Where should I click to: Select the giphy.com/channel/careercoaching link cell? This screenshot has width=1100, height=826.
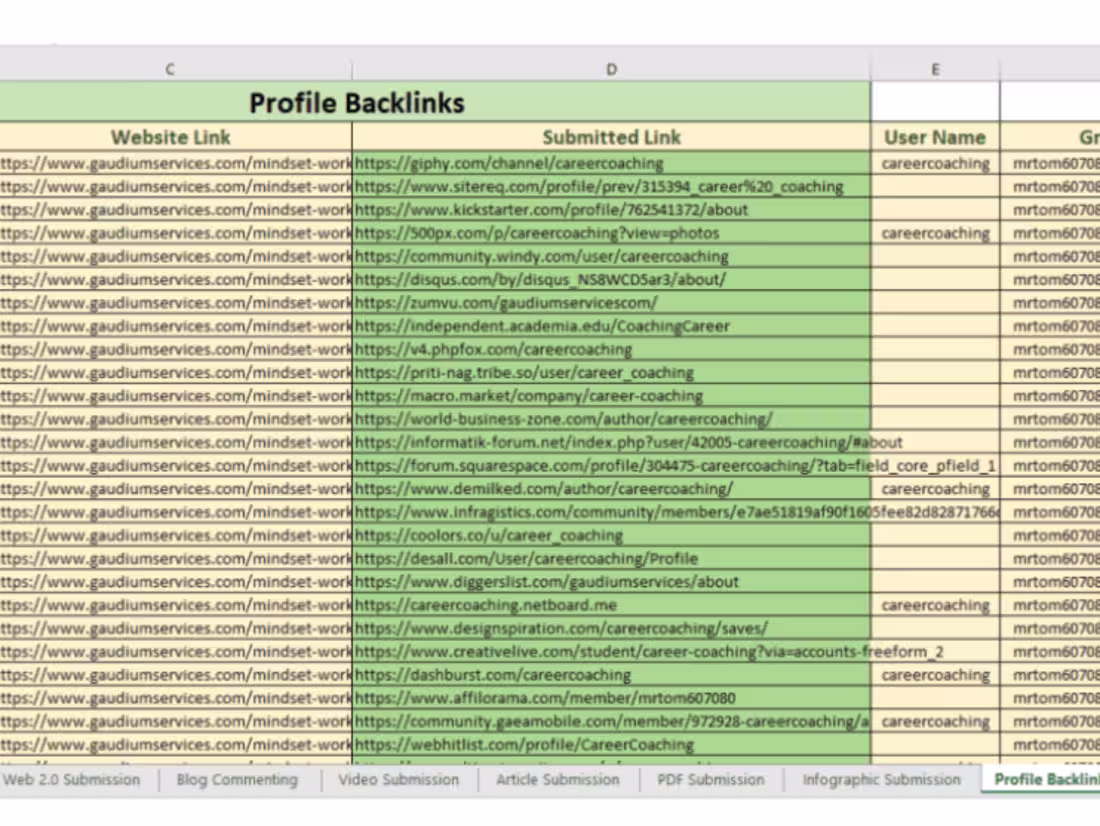pos(611,164)
